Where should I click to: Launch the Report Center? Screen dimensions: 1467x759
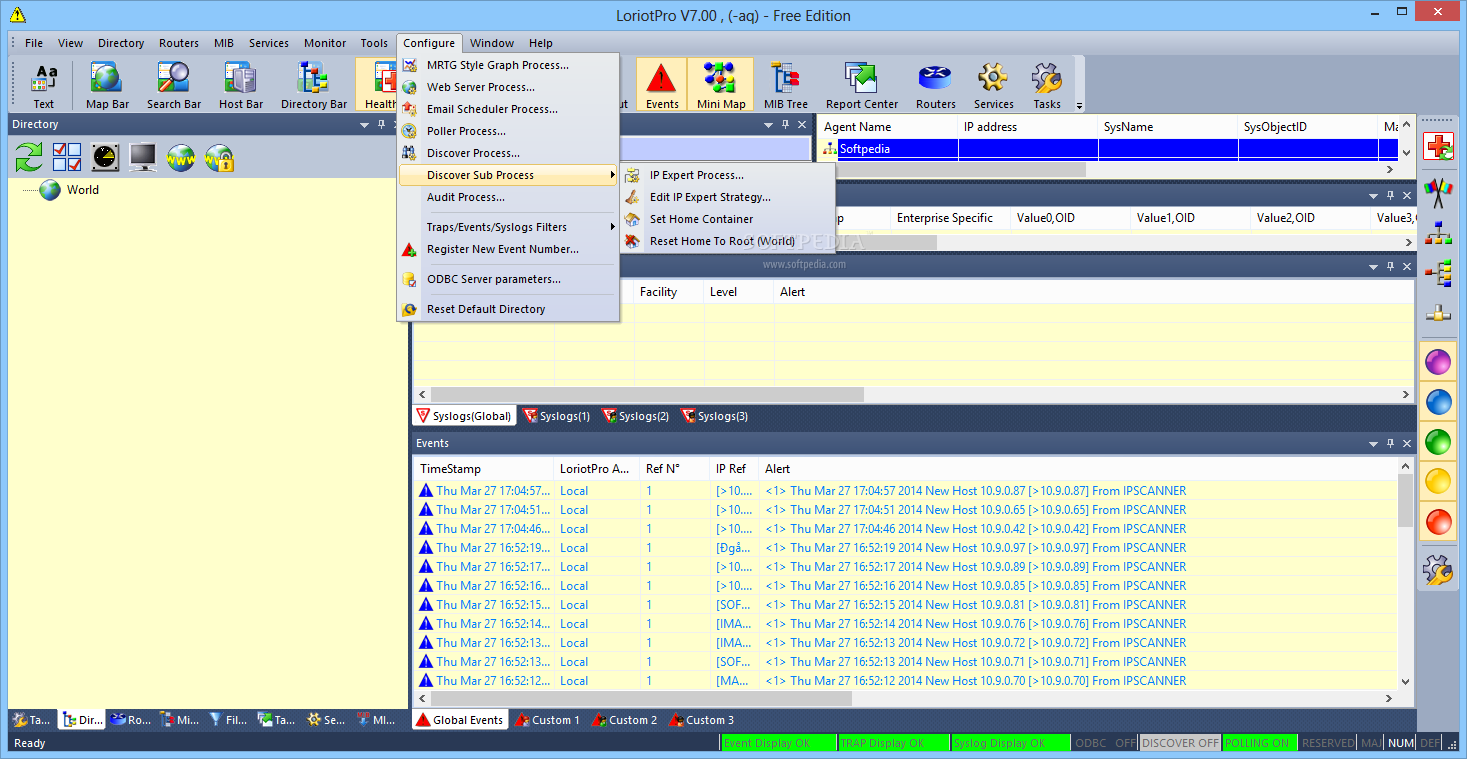(x=862, y=85)
